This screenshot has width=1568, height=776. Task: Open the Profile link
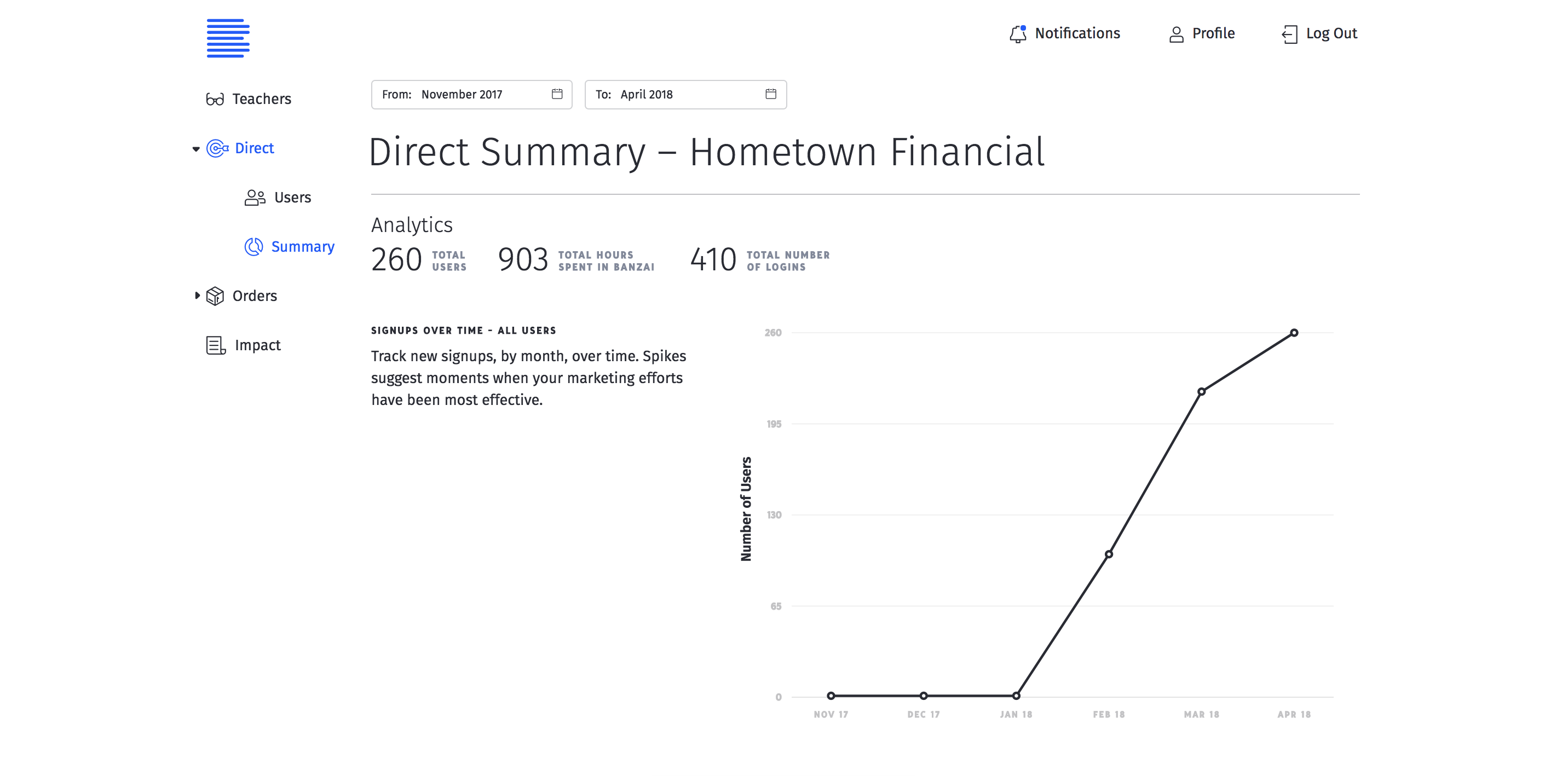pos(1213,33)
